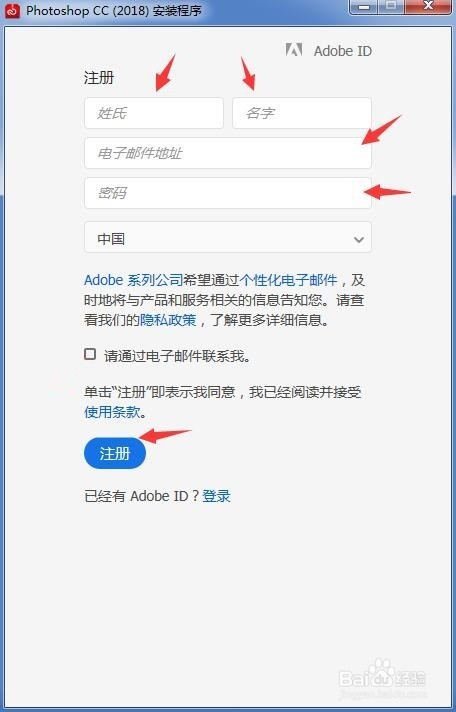Click the Adobe ID label text
The image size is (456, 712).
[343, 51]
